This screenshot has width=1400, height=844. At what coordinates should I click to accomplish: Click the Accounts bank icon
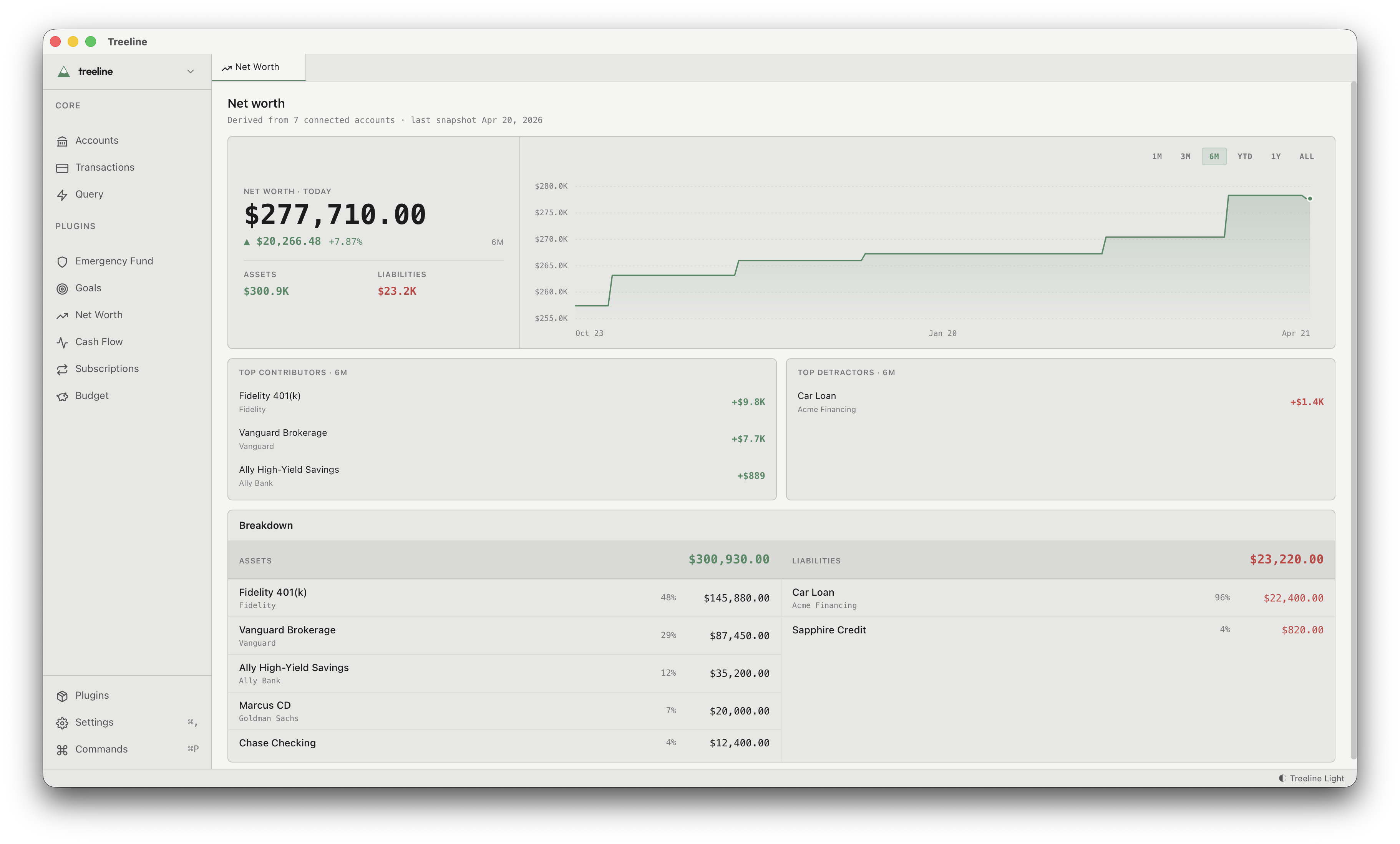(x=63, y=141)
